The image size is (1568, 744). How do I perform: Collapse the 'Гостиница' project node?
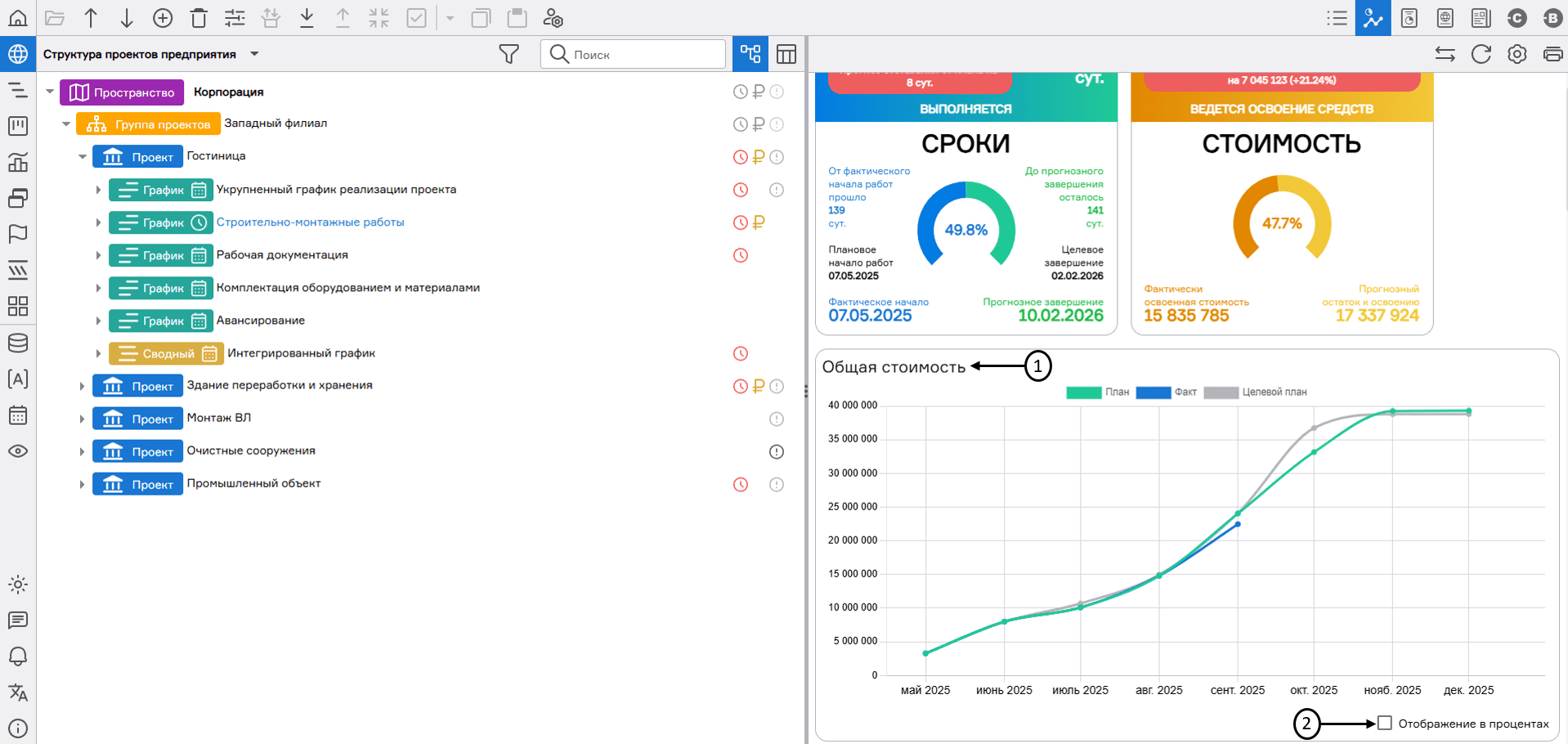pos(83,156)
